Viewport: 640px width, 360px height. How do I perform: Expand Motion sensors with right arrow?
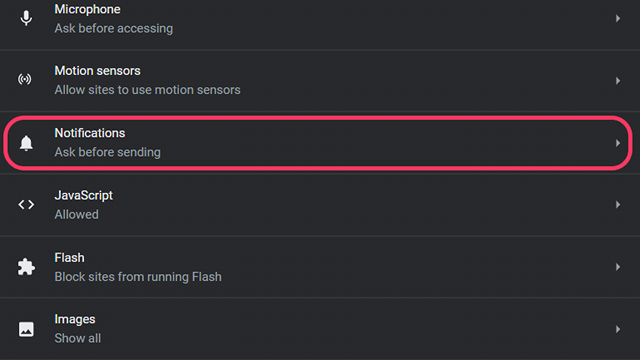[618, 81]
